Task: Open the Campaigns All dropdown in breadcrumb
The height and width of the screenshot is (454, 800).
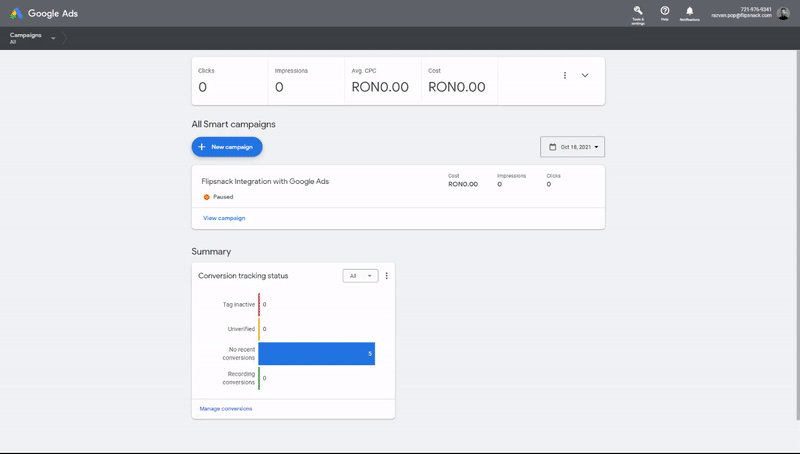Action: 32,38
